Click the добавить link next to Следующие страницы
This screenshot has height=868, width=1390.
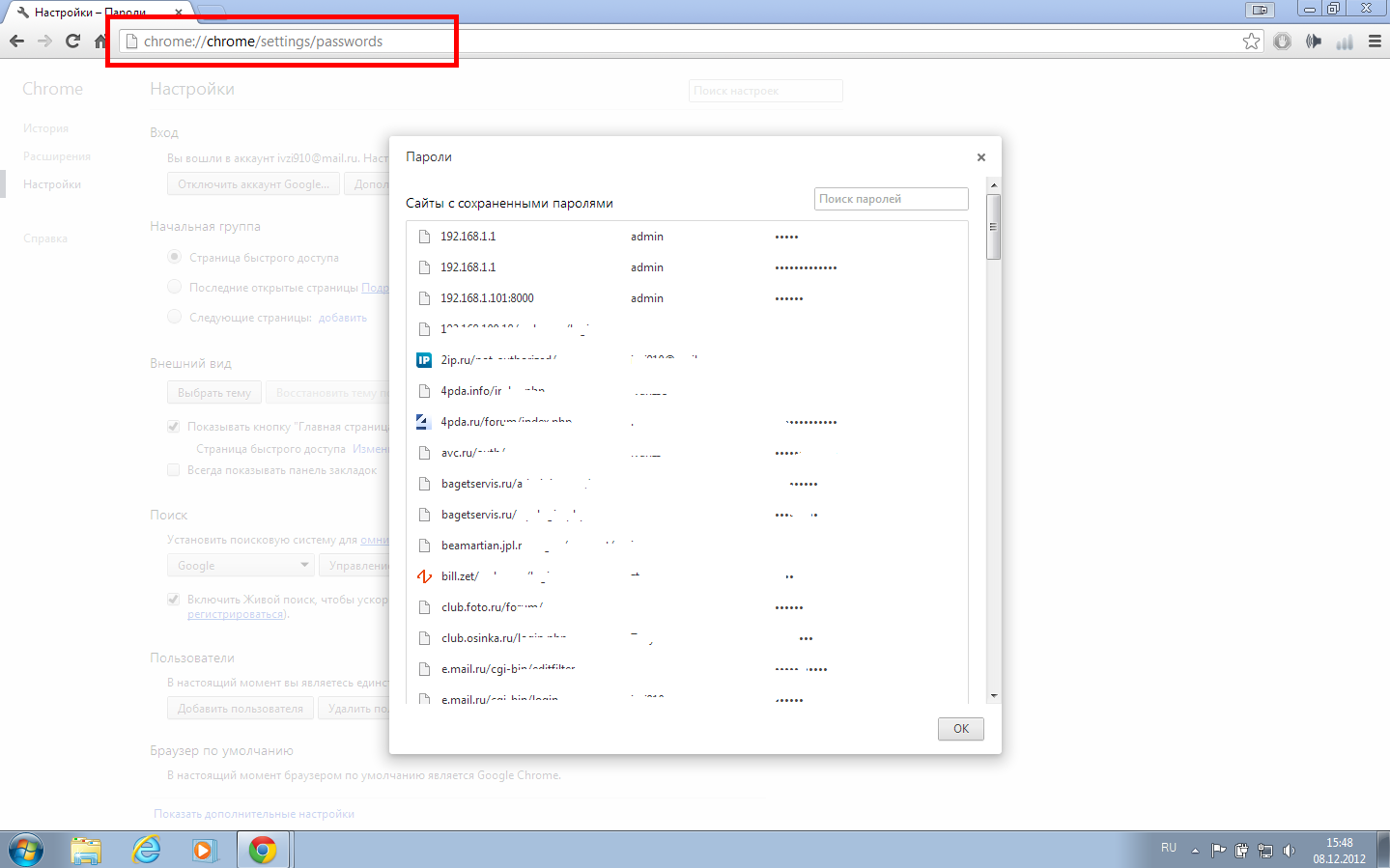343,318
